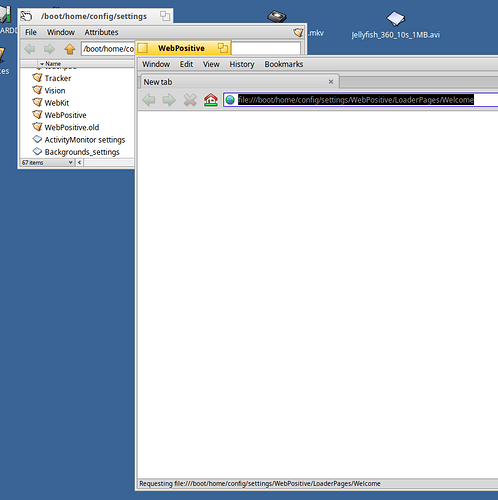
Task: Select ActivityMonitor settings file icon
Action: point(37,139)
